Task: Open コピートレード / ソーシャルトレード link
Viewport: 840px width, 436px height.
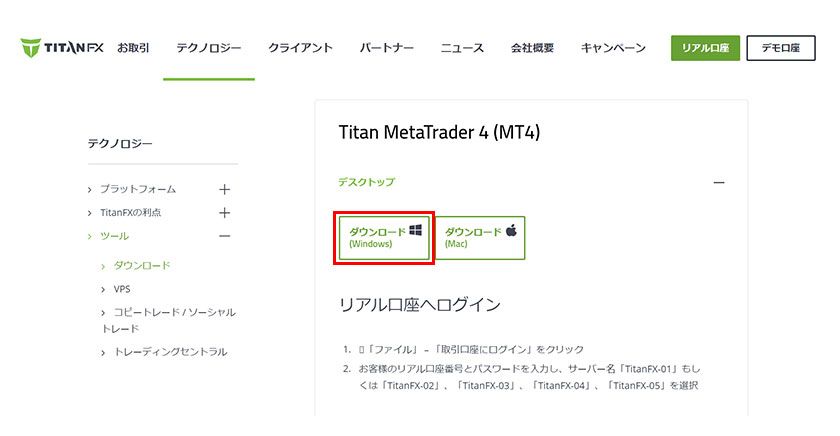Action: tap(174, 313)
